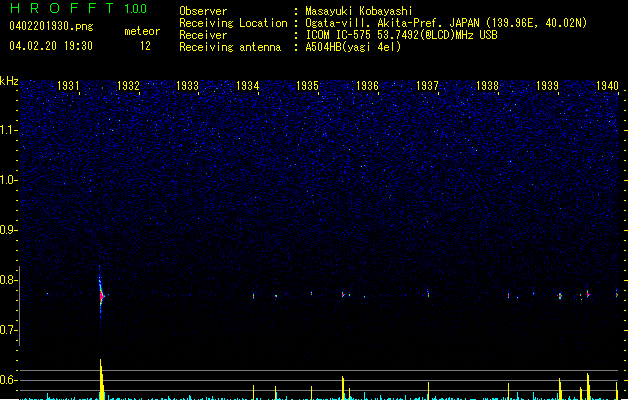
Task: Click the 1935 time marker
Action: pos(307,86)
